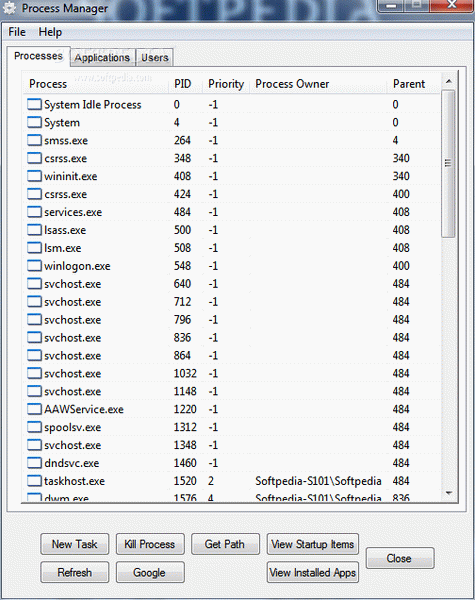Click the System Idle Process window icon
The image size is (475, 600).
[x=34, y=104]
